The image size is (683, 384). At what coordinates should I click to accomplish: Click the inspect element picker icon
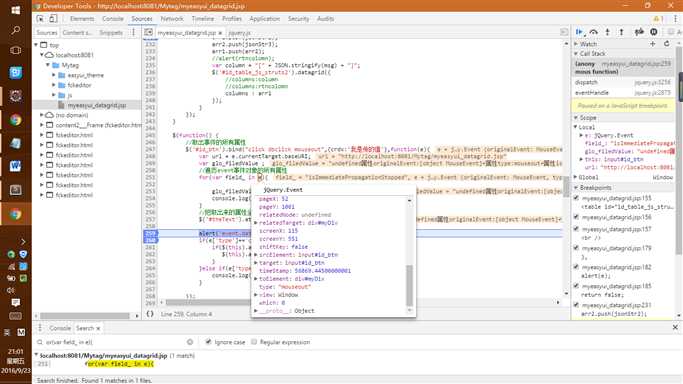(40, 19)
